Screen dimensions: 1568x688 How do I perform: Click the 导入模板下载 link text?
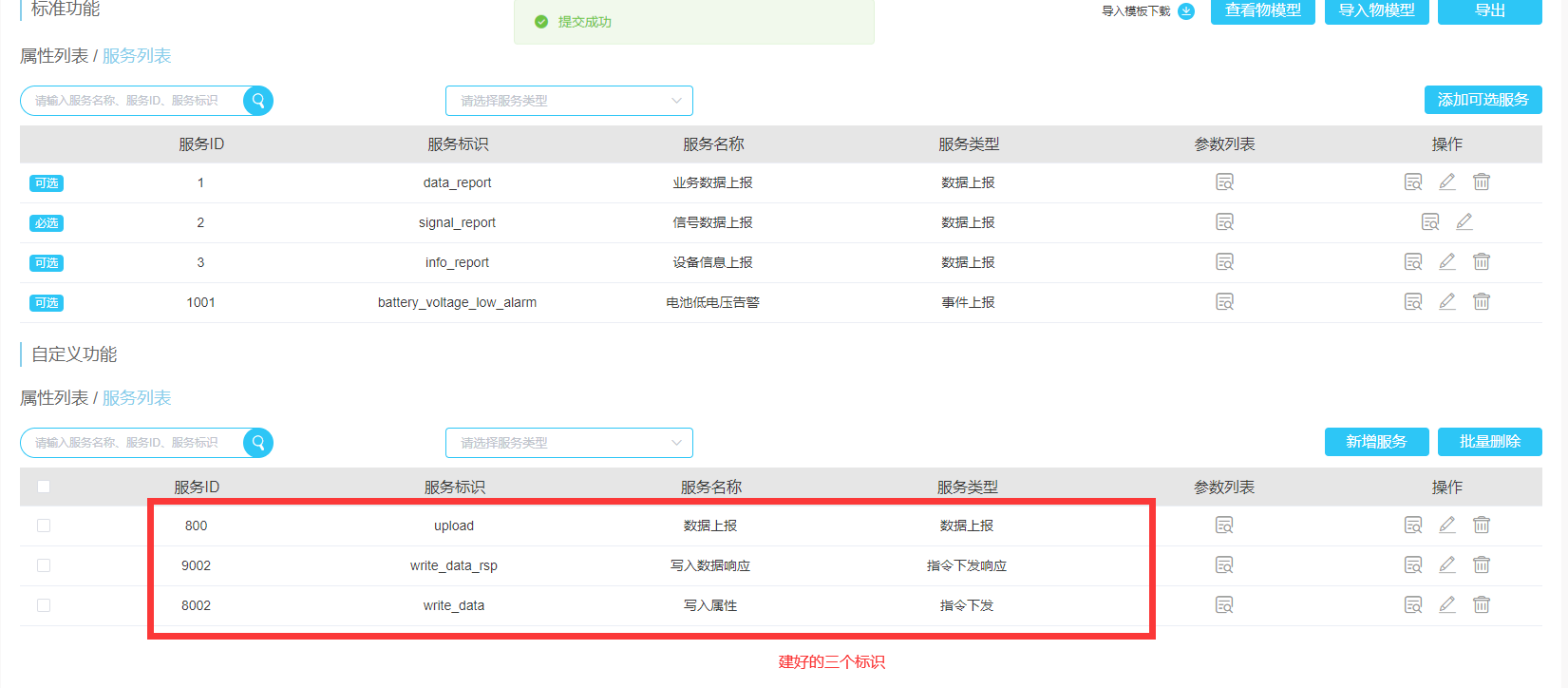click(1136, 11)
